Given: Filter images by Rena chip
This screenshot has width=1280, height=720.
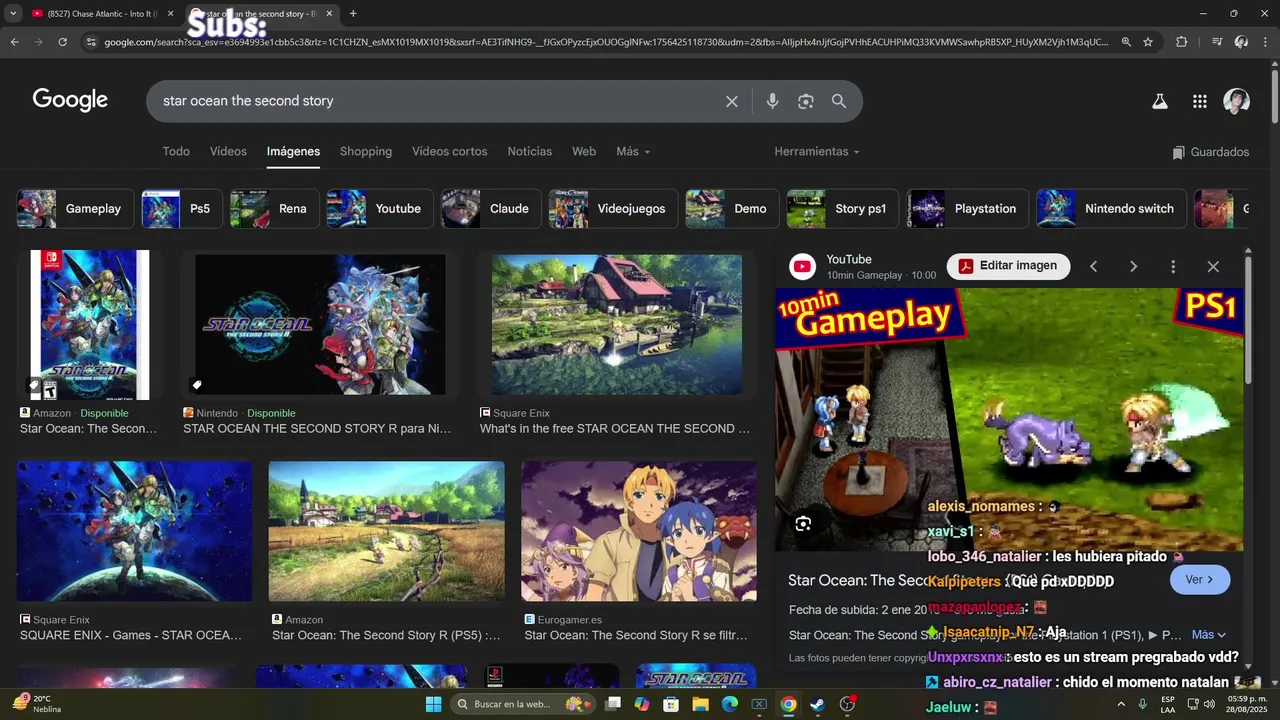Looking at the screenshot, I should pos(274,209).
